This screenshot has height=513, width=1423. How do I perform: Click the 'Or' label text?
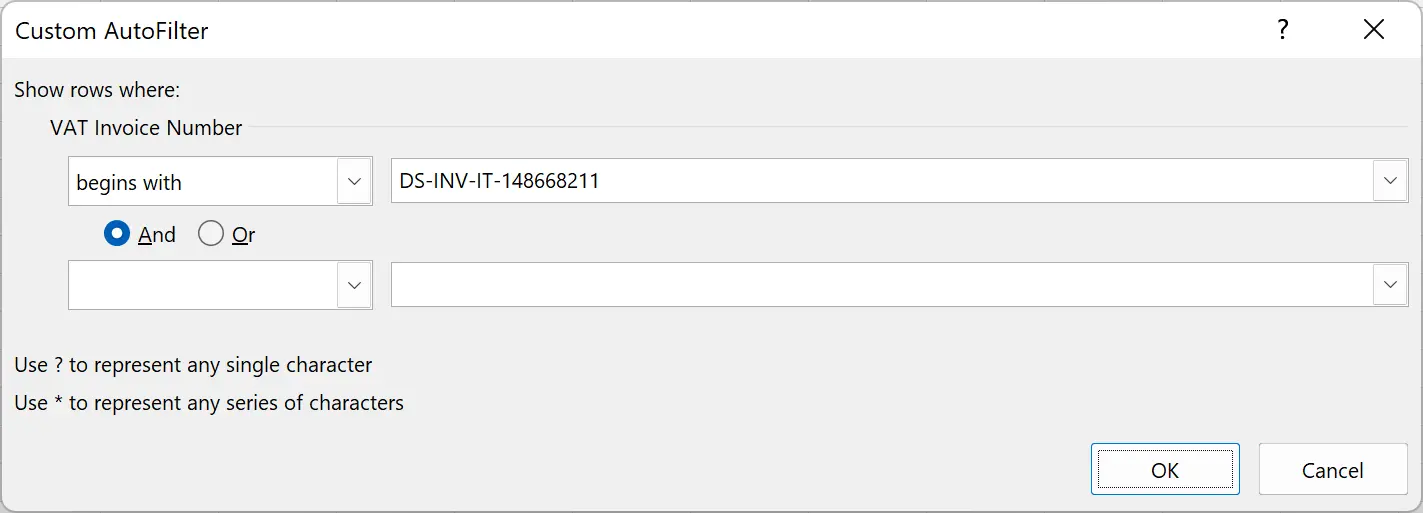243,235
